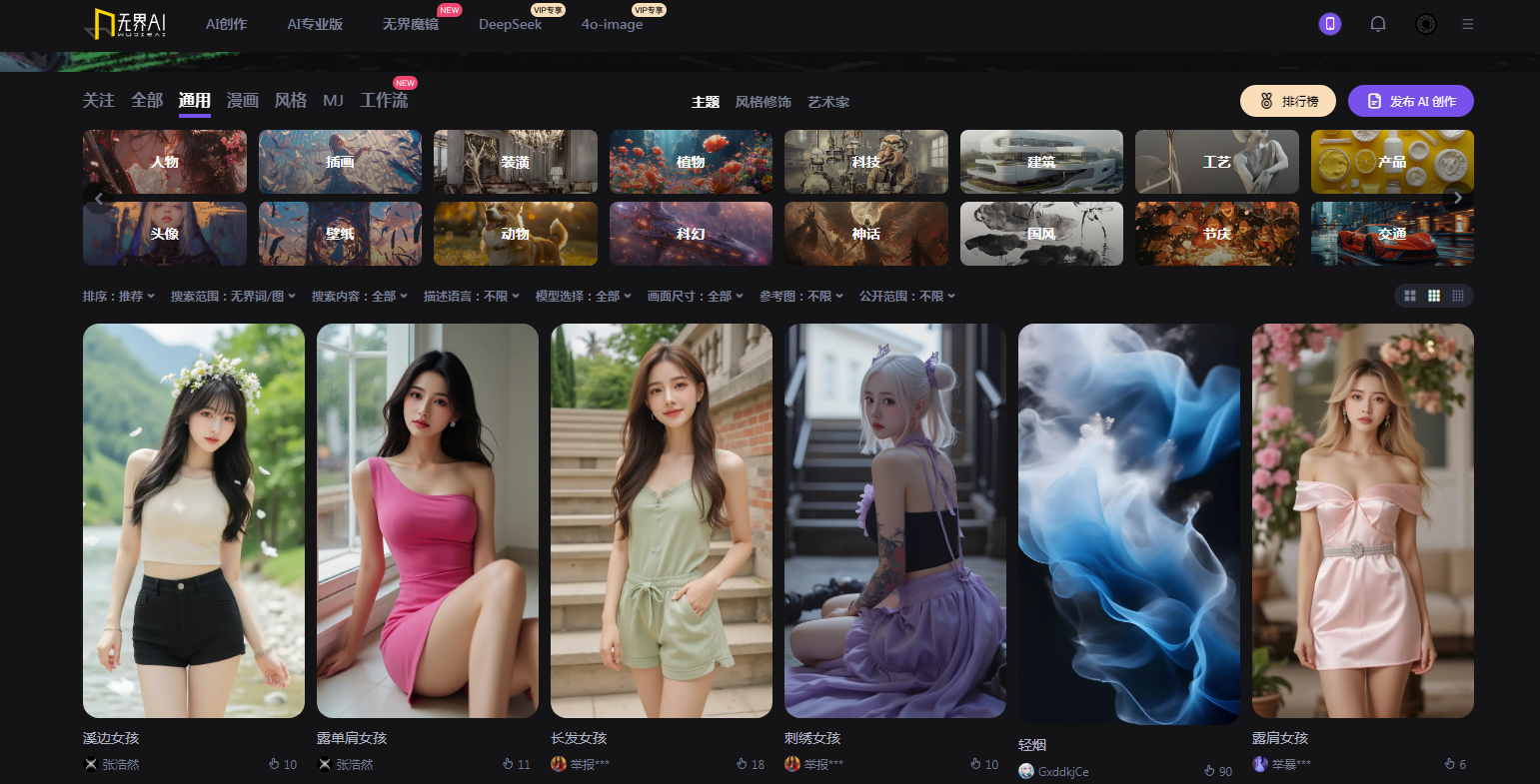1540x784 pixels.
Task: Expand the 排序:推荐 sort dropdown
Action: point(118,297)
